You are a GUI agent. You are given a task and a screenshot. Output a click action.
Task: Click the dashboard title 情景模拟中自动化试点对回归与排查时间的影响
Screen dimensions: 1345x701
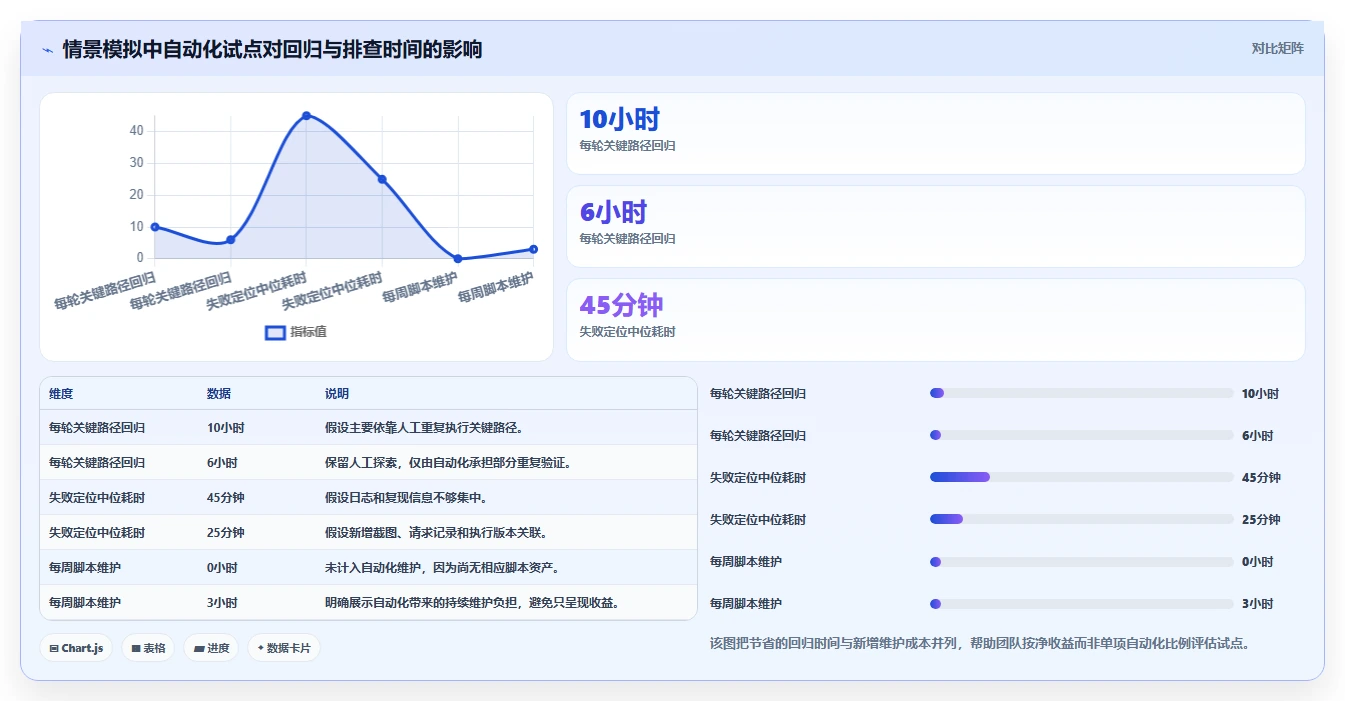(272, 49)
